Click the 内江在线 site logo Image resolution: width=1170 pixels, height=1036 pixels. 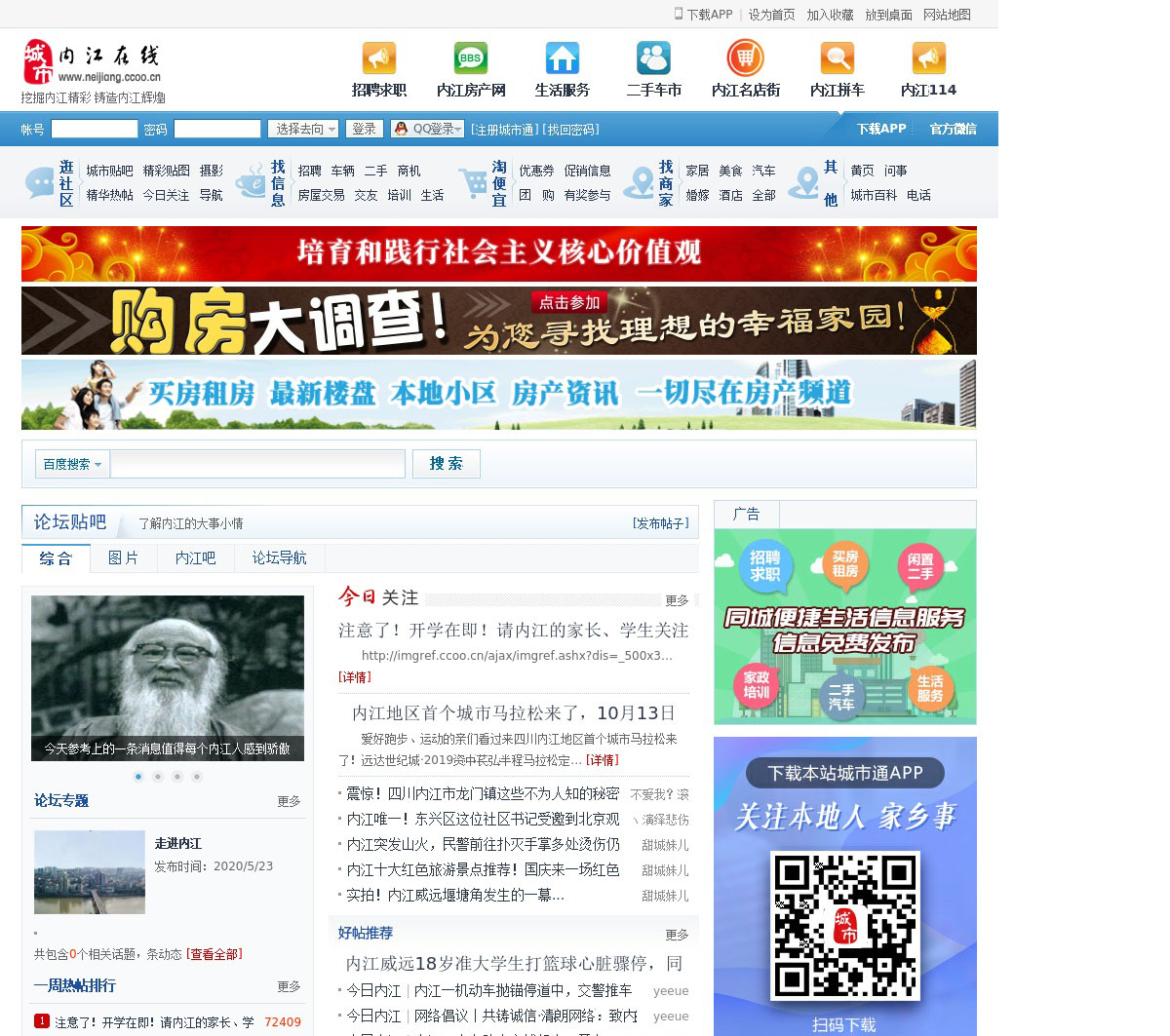coord(92,63)
